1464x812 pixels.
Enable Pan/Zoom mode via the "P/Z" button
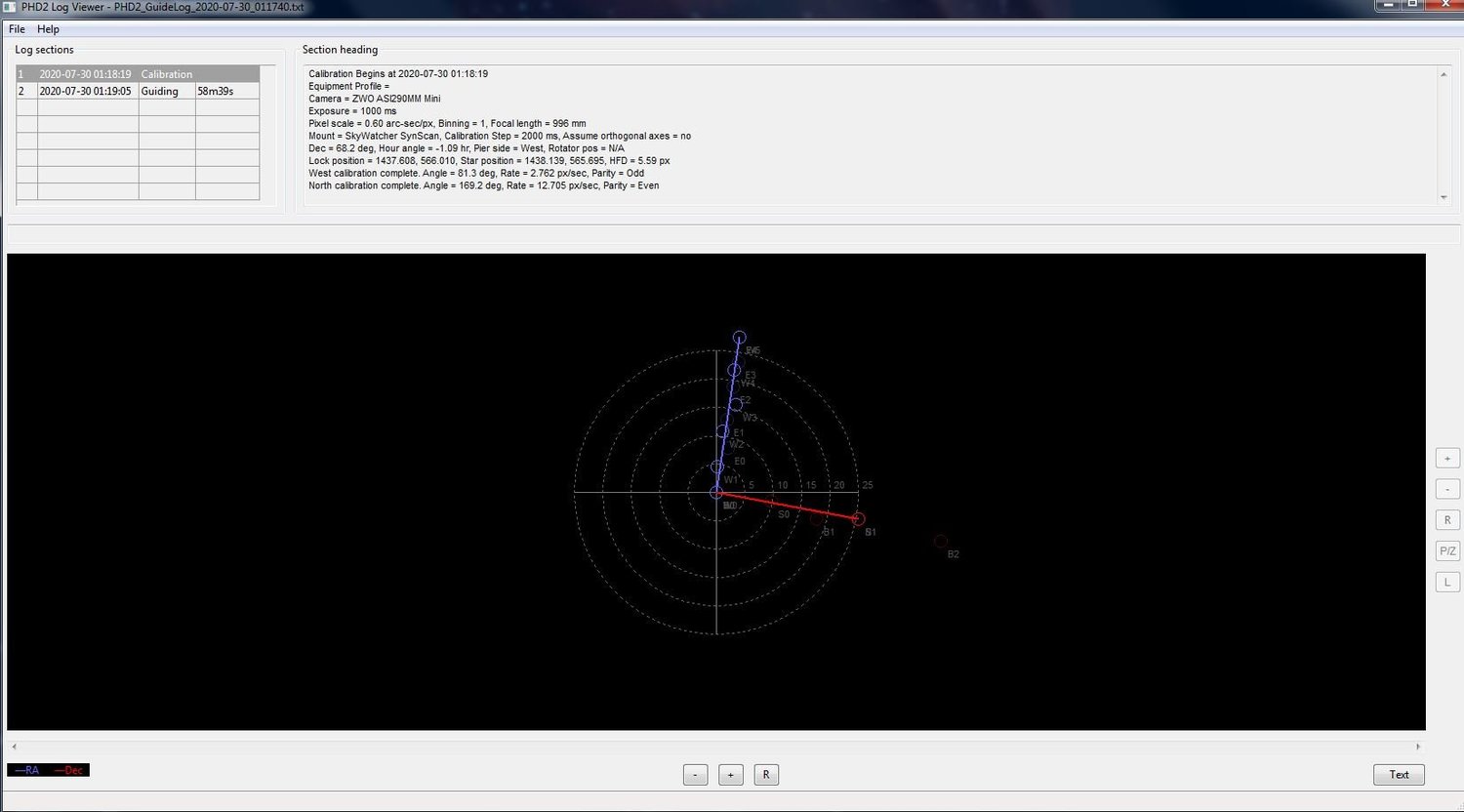click(1447, 550)
